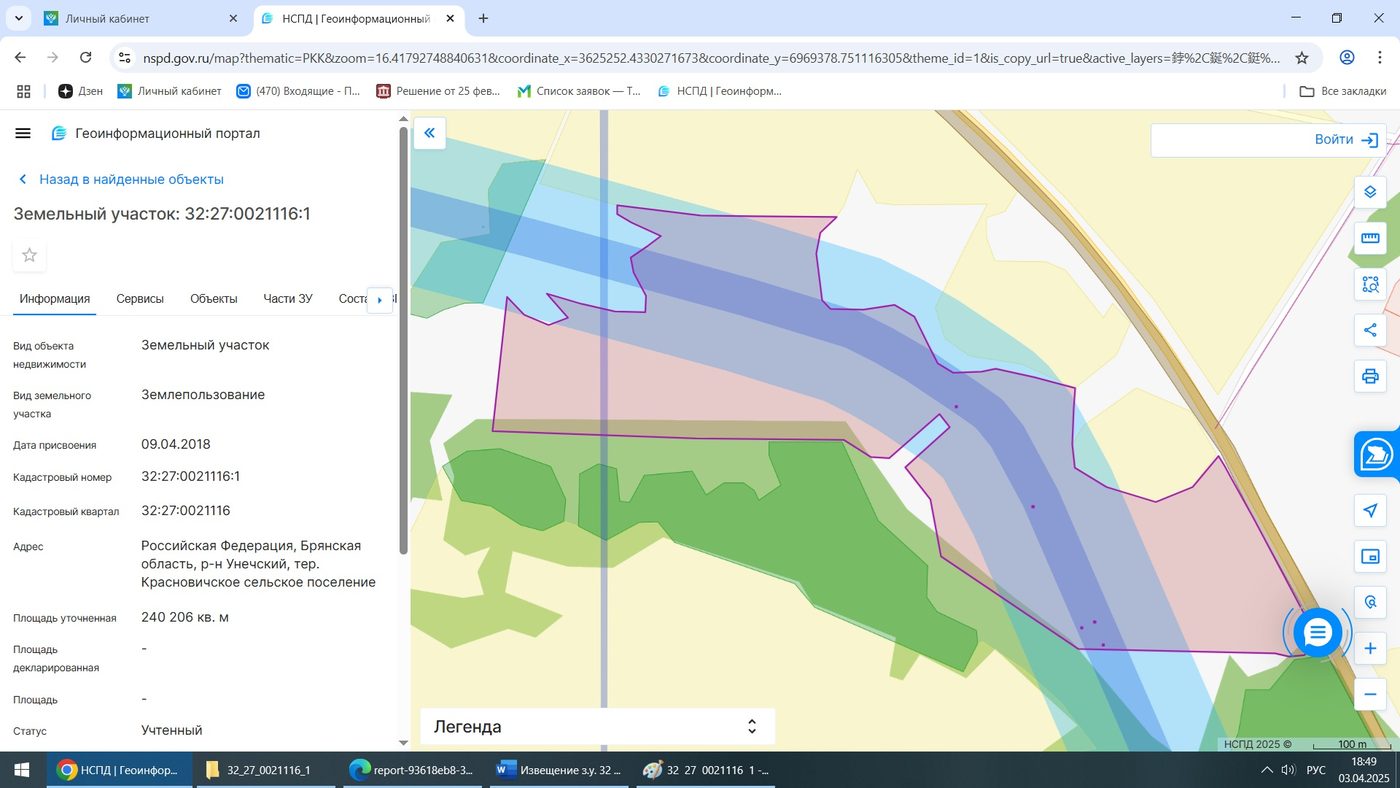Print the map using the printer icon
The height and width of the screenshot is (788, 1400).
pos(1370,377)
